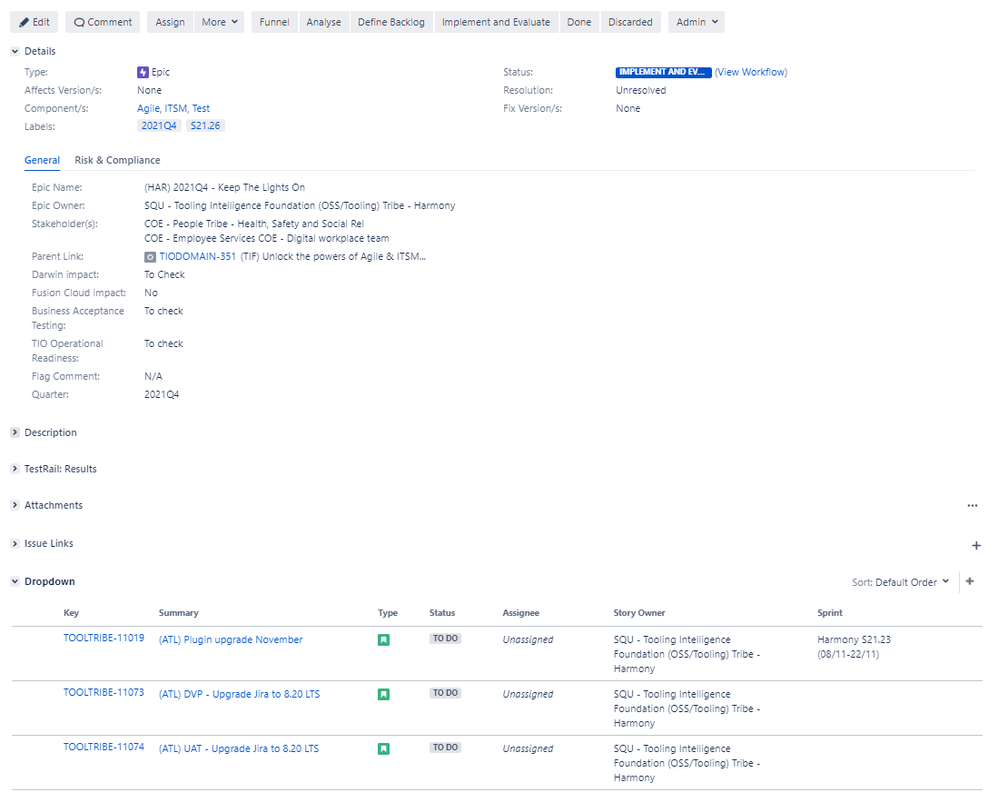Open issue TOOLTRIBE-11073
The width and height of the screenshot is (998, 794).
pyautogui.click(x=104, y=693)
